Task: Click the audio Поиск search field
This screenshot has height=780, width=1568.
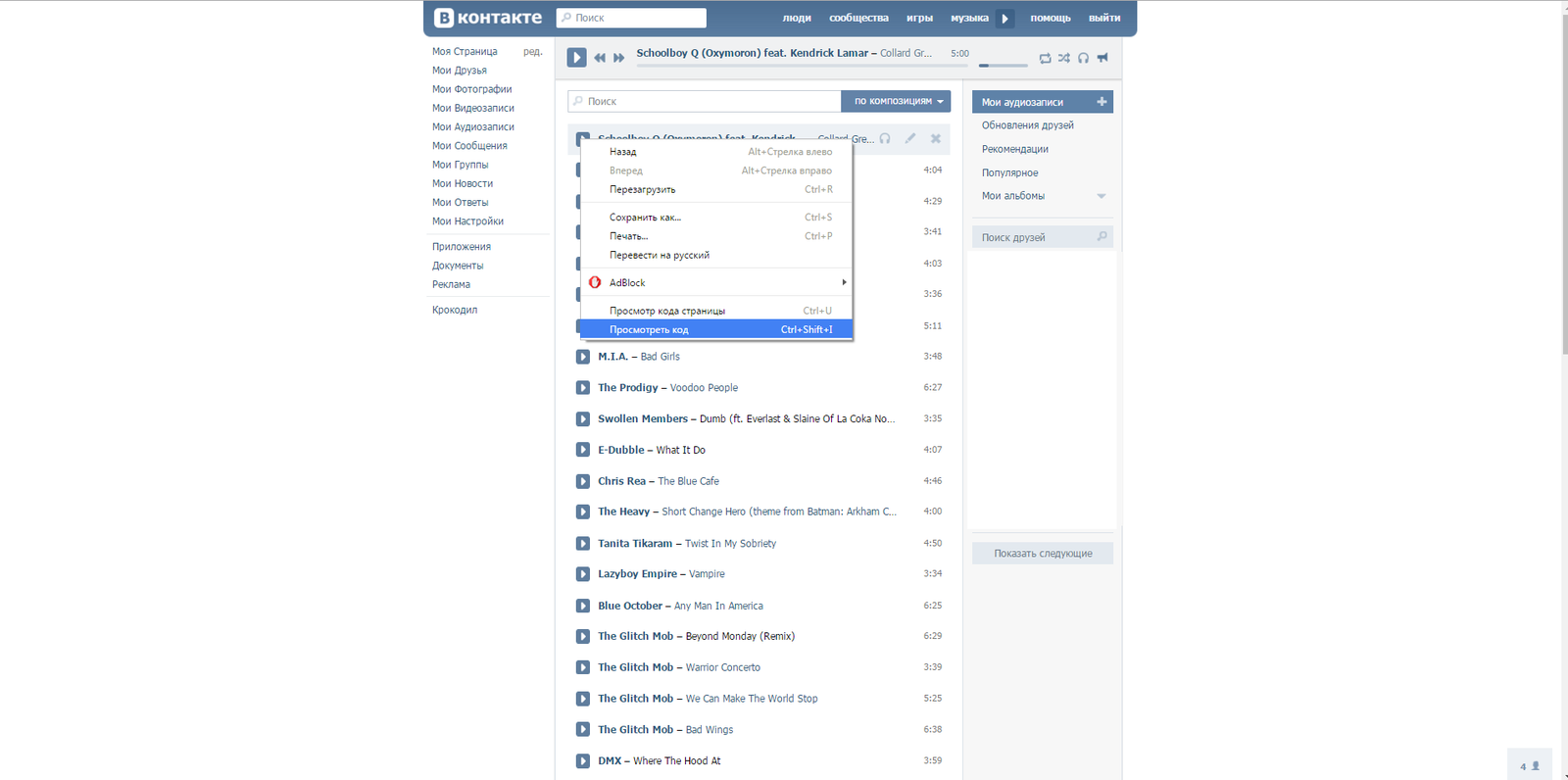Action: click(704, 101)
